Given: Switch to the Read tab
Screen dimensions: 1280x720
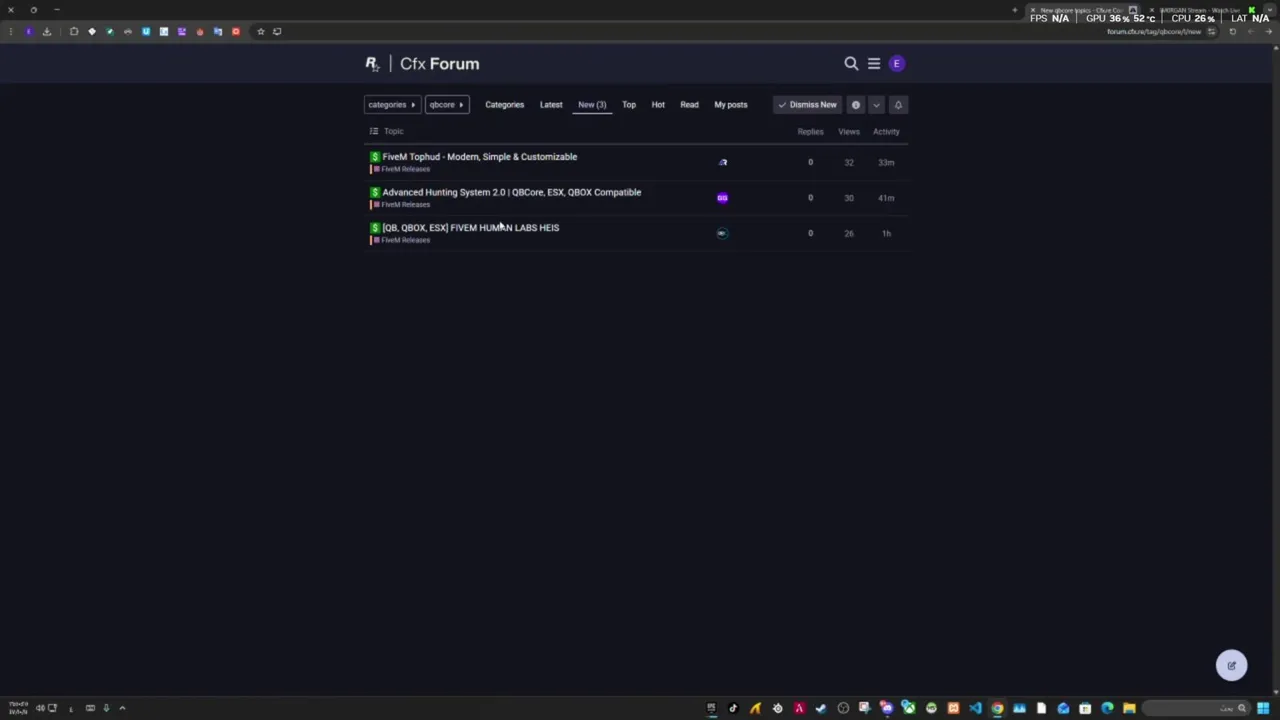Looking at the screenshot, I should pos(689,105).
